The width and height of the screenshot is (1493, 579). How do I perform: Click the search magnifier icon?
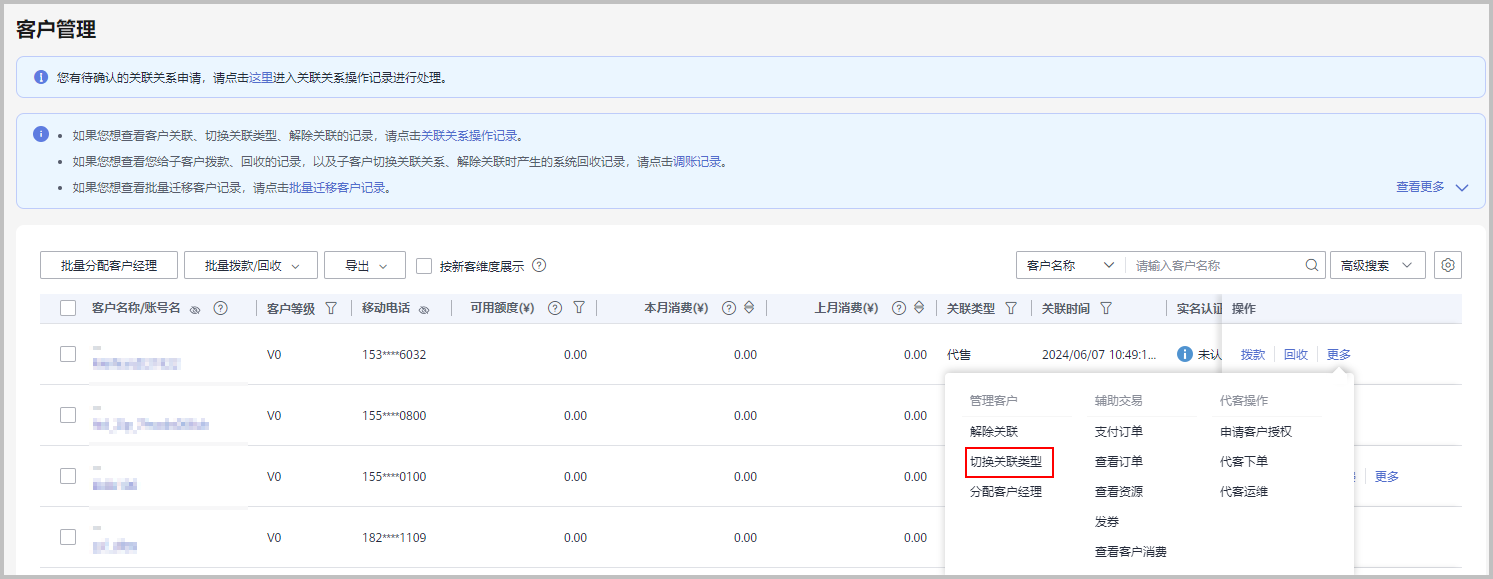pos(1312,266)
